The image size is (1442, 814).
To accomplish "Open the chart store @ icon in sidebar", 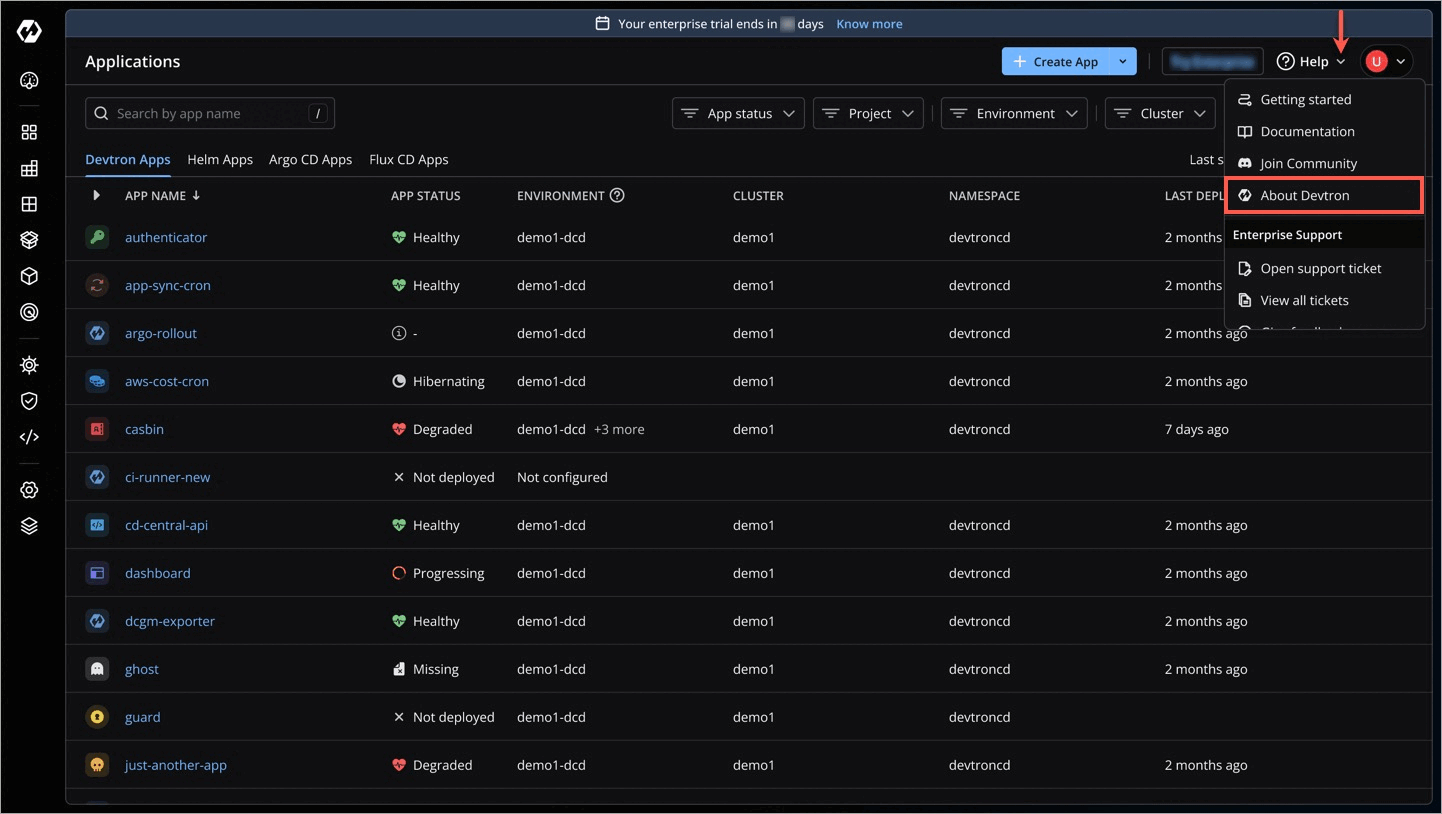I will coord(29,312).
